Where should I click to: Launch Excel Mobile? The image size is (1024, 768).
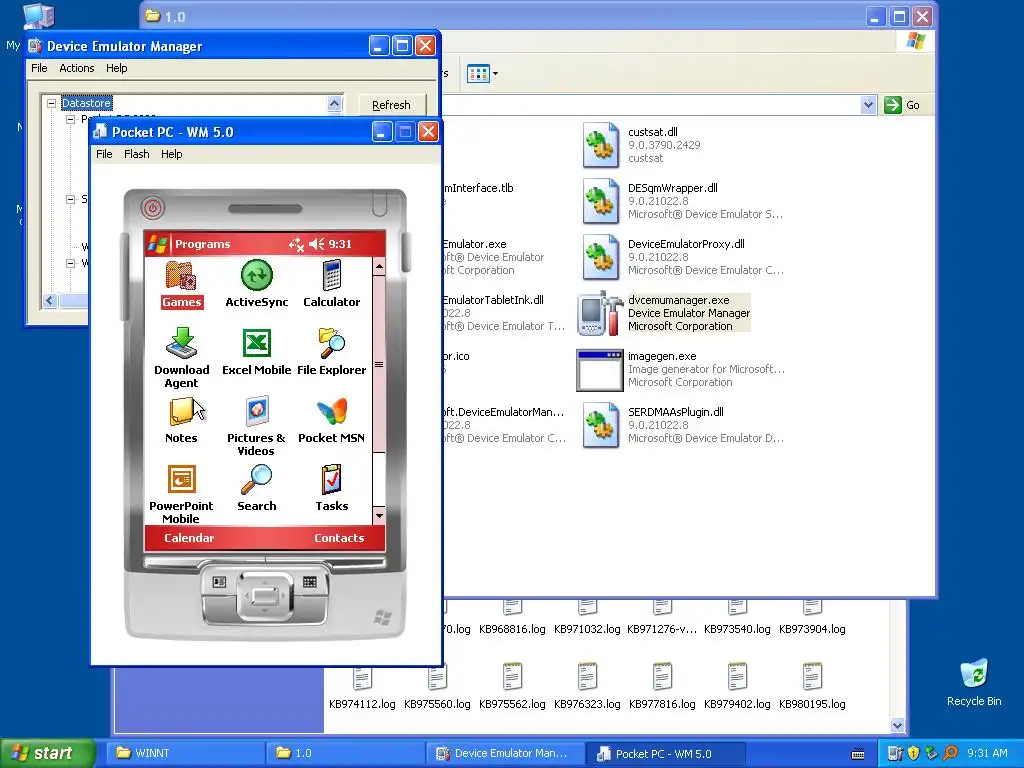[x=257, y=351]
